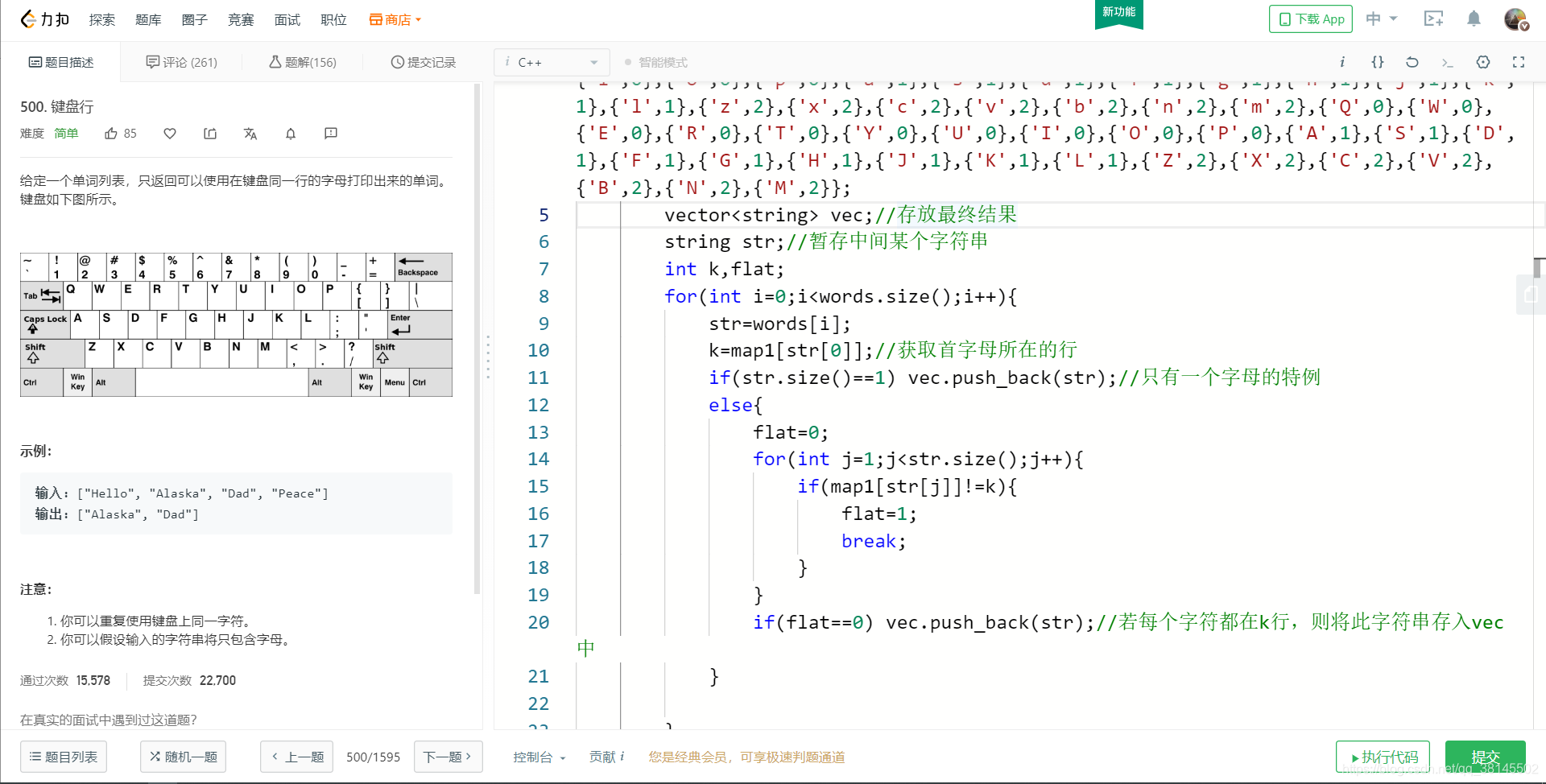Click the info icon next to 贡献

point(622,757)
